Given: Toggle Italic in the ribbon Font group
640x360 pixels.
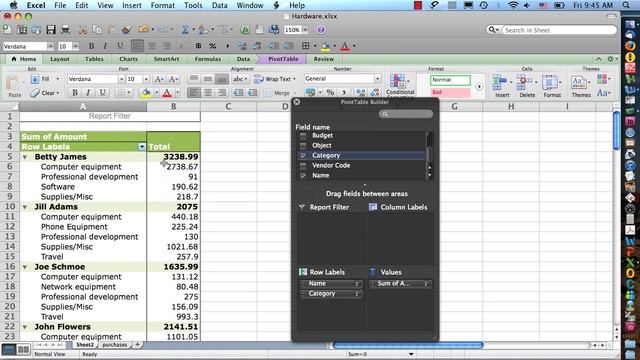Looking at the screenshot, I should pyautogui.click(x=88, y=93).
